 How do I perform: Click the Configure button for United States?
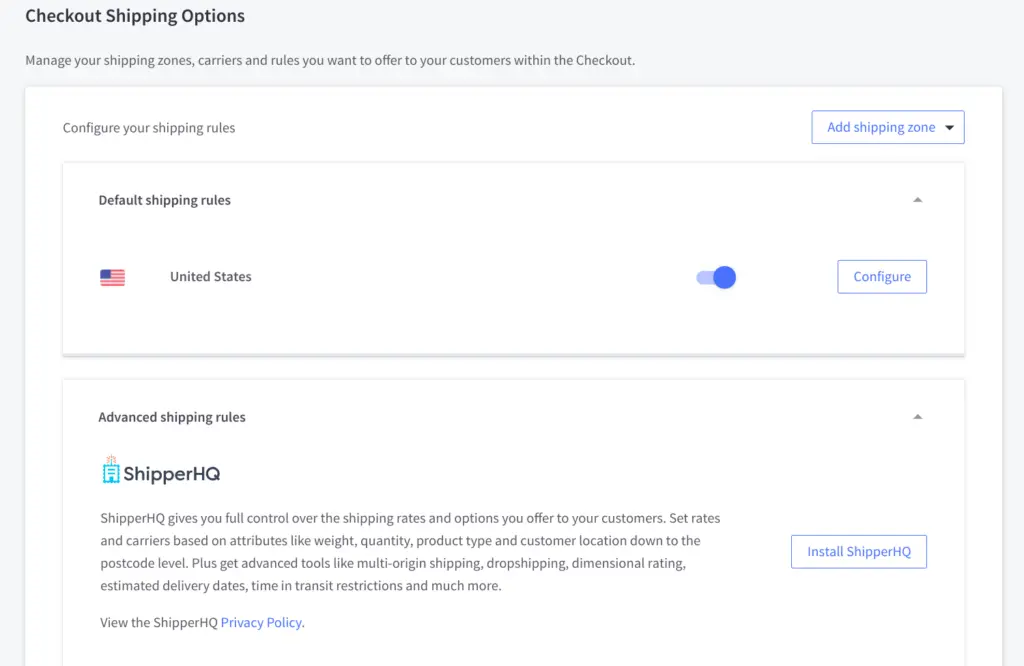point(881,277)
